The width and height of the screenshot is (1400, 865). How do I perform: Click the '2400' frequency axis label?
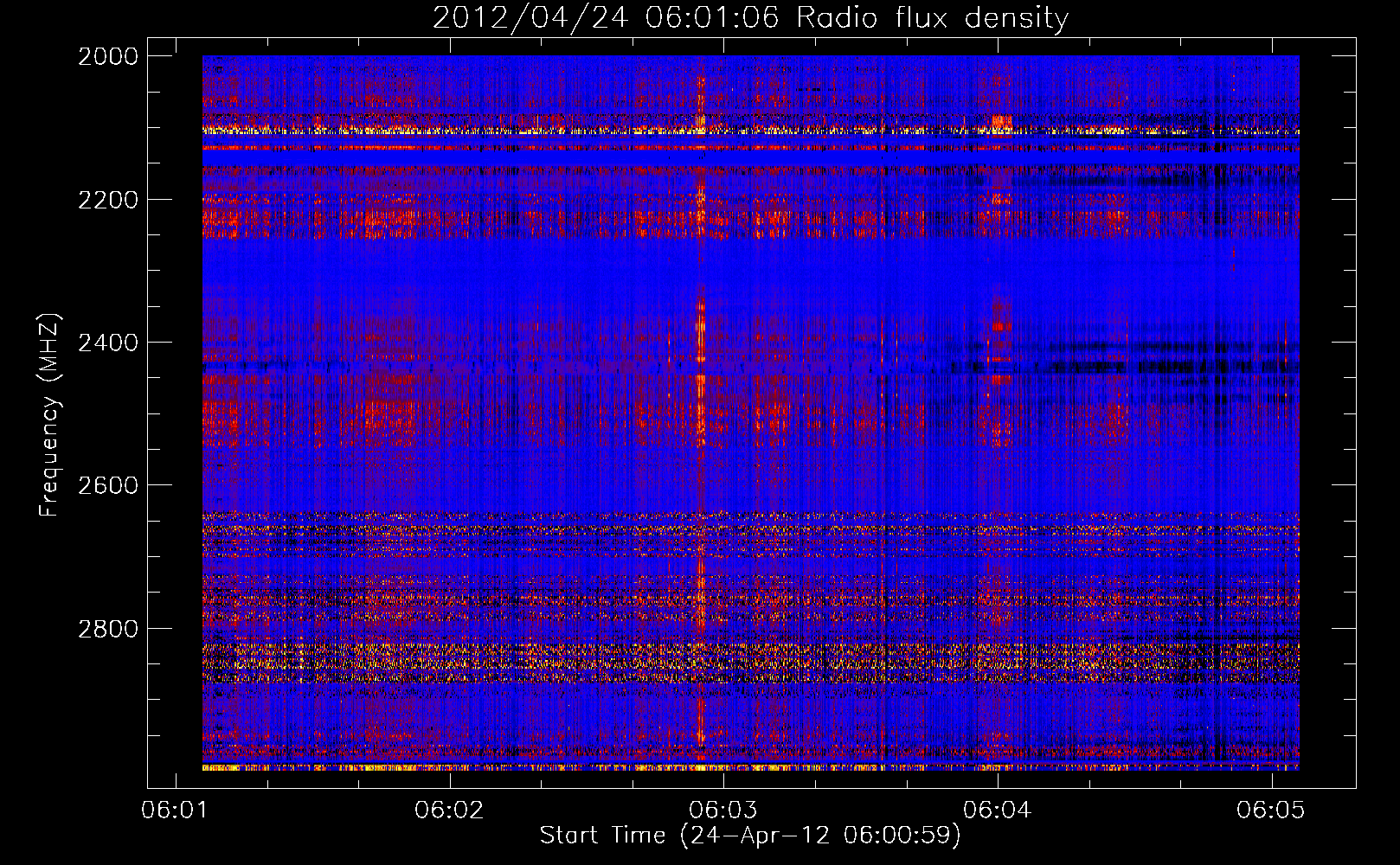[x=107, y=343]
